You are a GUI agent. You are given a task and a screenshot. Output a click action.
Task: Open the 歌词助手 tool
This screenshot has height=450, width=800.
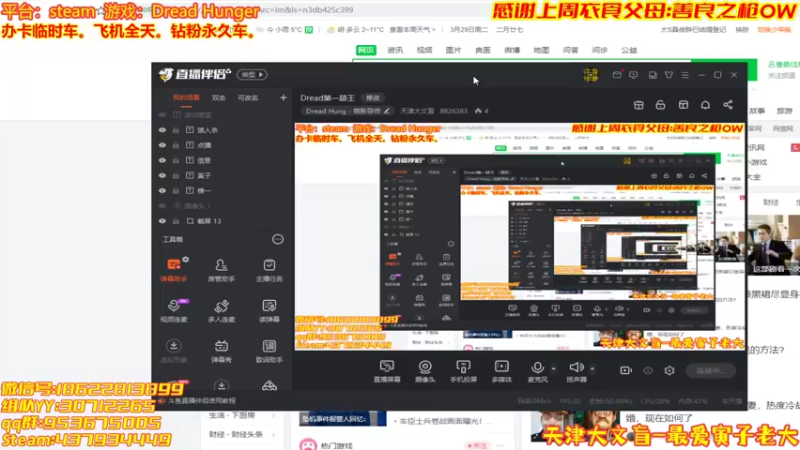[269, 351]
